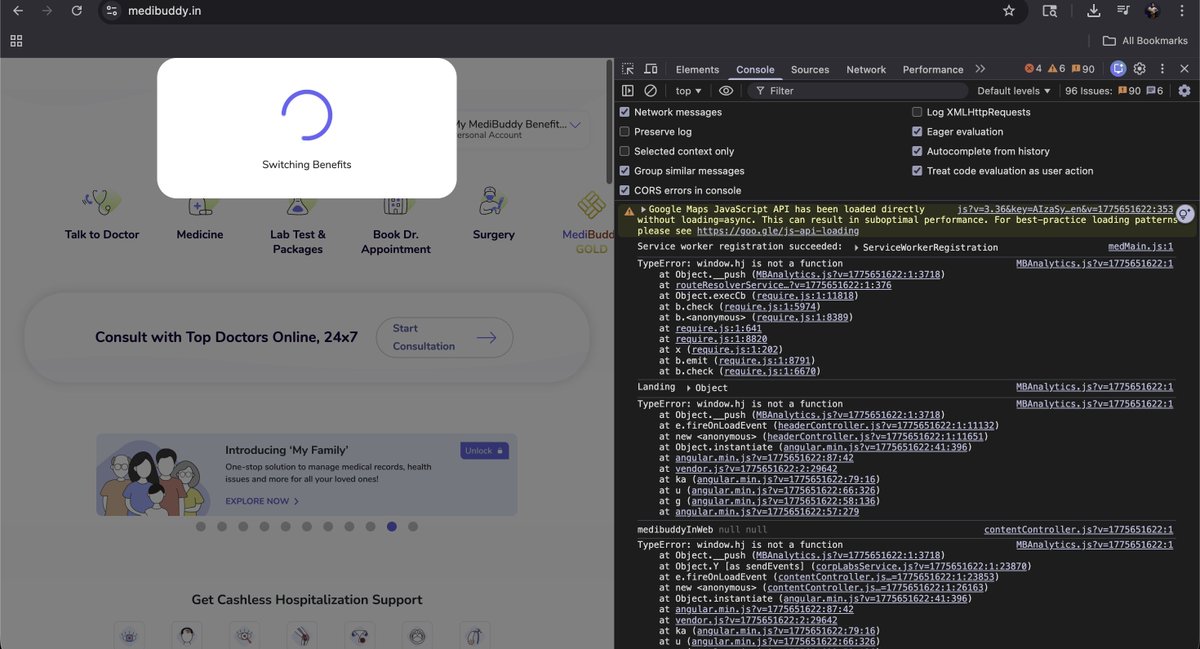
Task: Click the yellow warnings count badge
Action: pos(1056,69)
